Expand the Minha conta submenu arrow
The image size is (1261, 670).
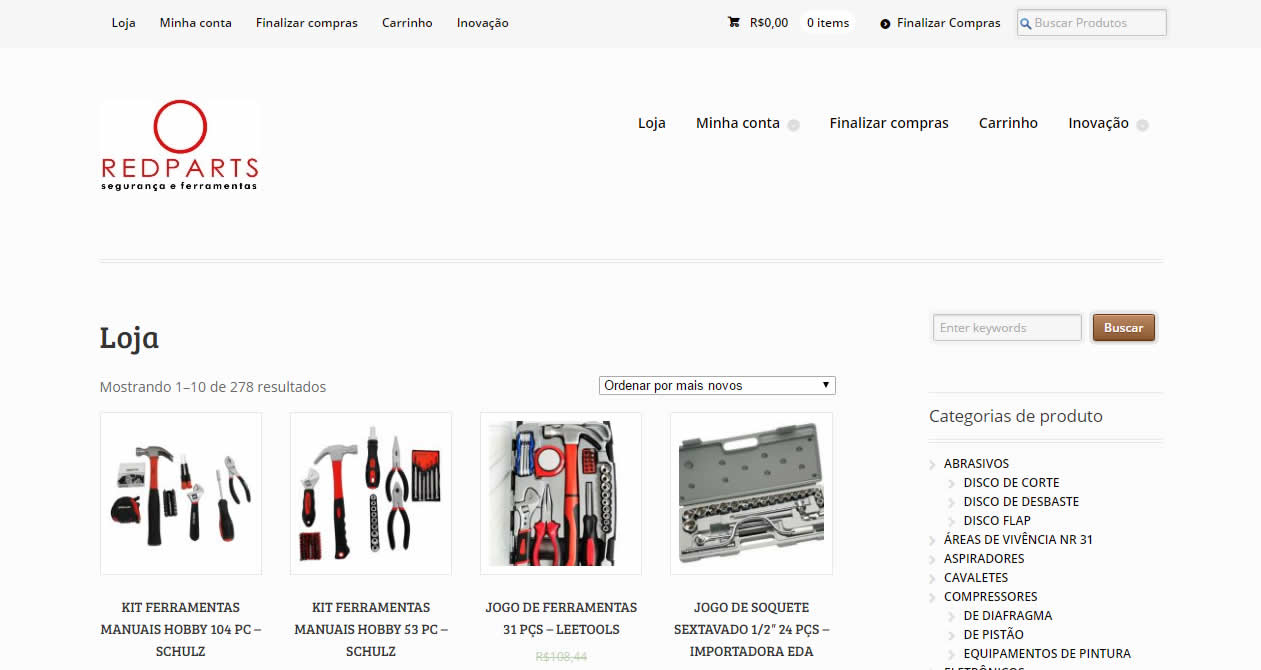point(793,125)
